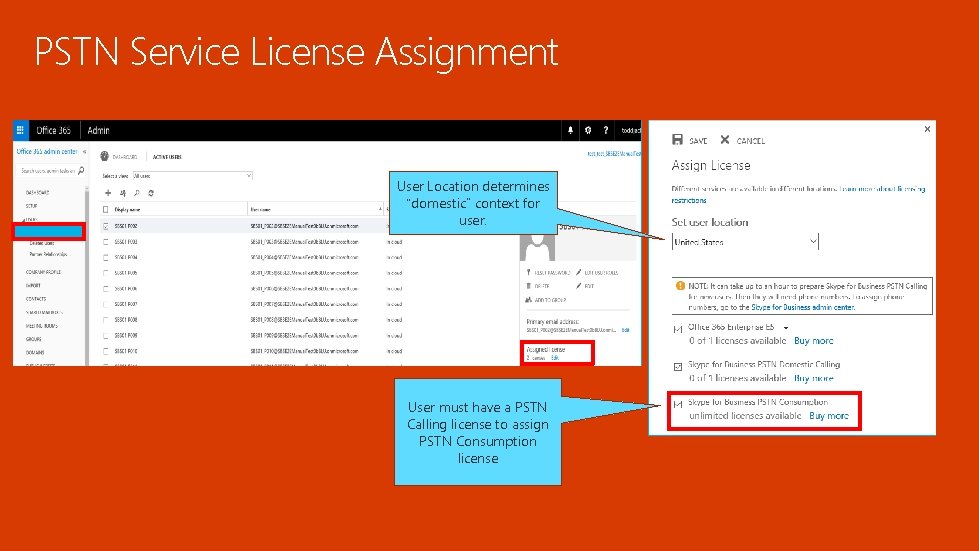Click the user avatar placeholder image
The height and width of the screenshot is (551, 979).
538,248
